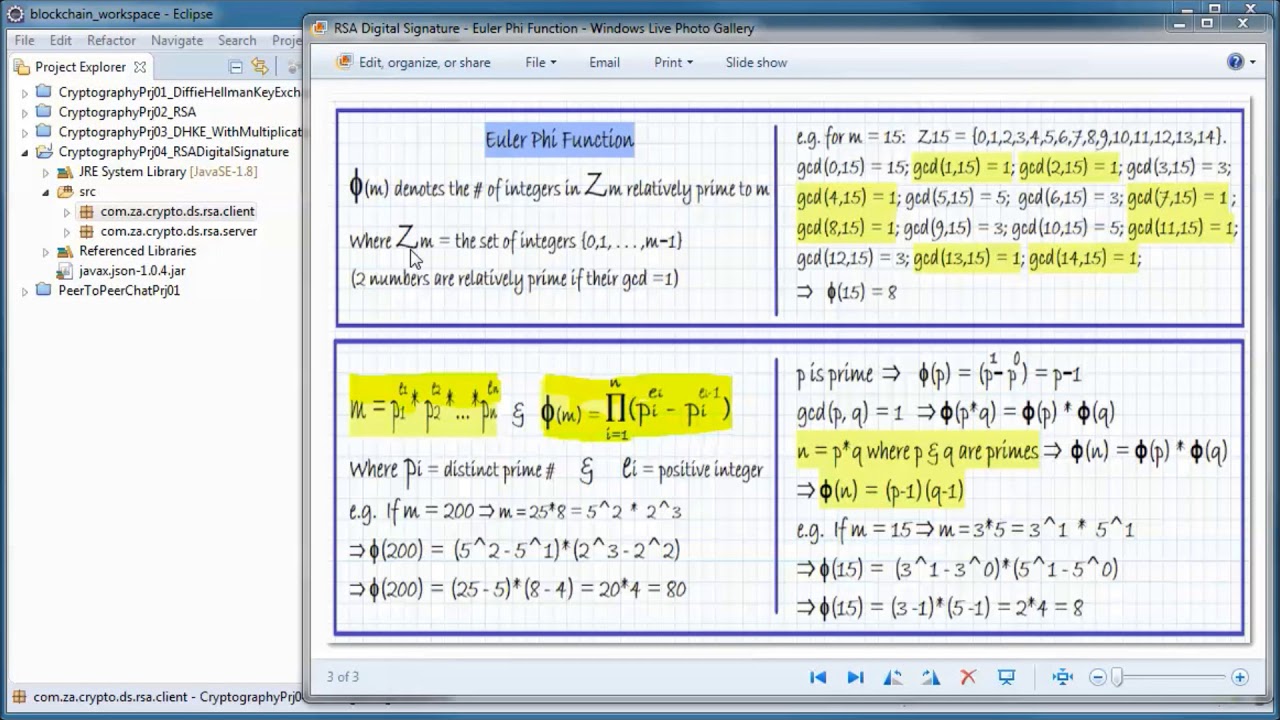
Task: Open the Refactor menu in Eclipse
Action: (111, 40)
